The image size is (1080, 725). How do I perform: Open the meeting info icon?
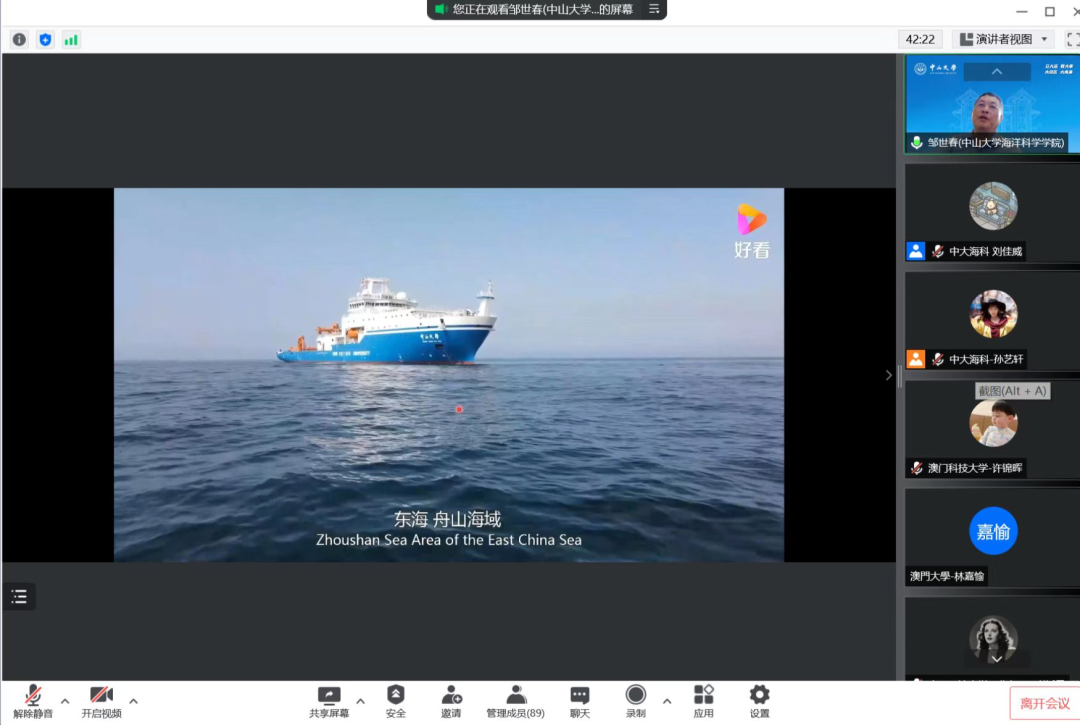19,40
